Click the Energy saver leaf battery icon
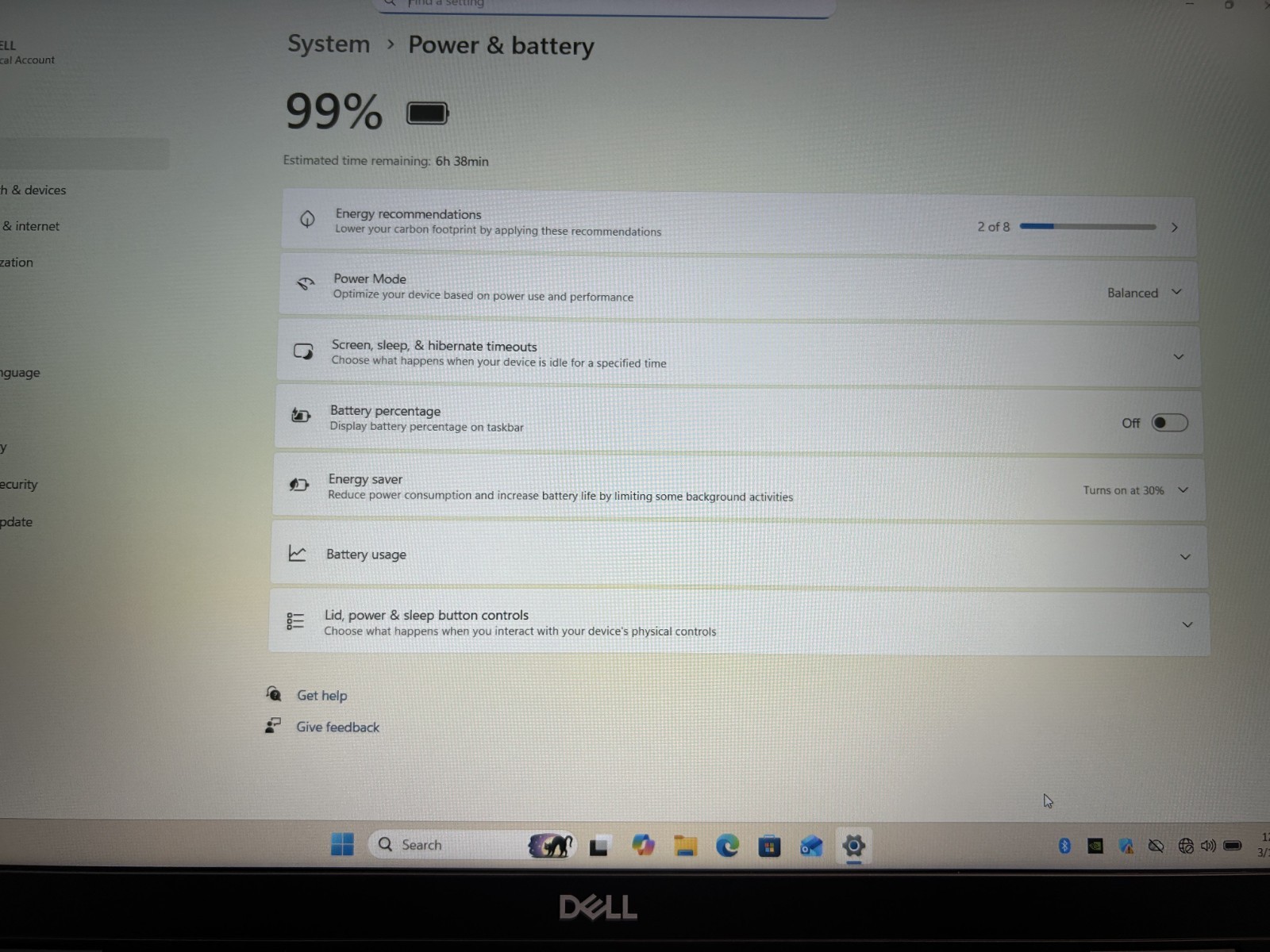Screen dimensions: 1270x952 coord(298,484)
